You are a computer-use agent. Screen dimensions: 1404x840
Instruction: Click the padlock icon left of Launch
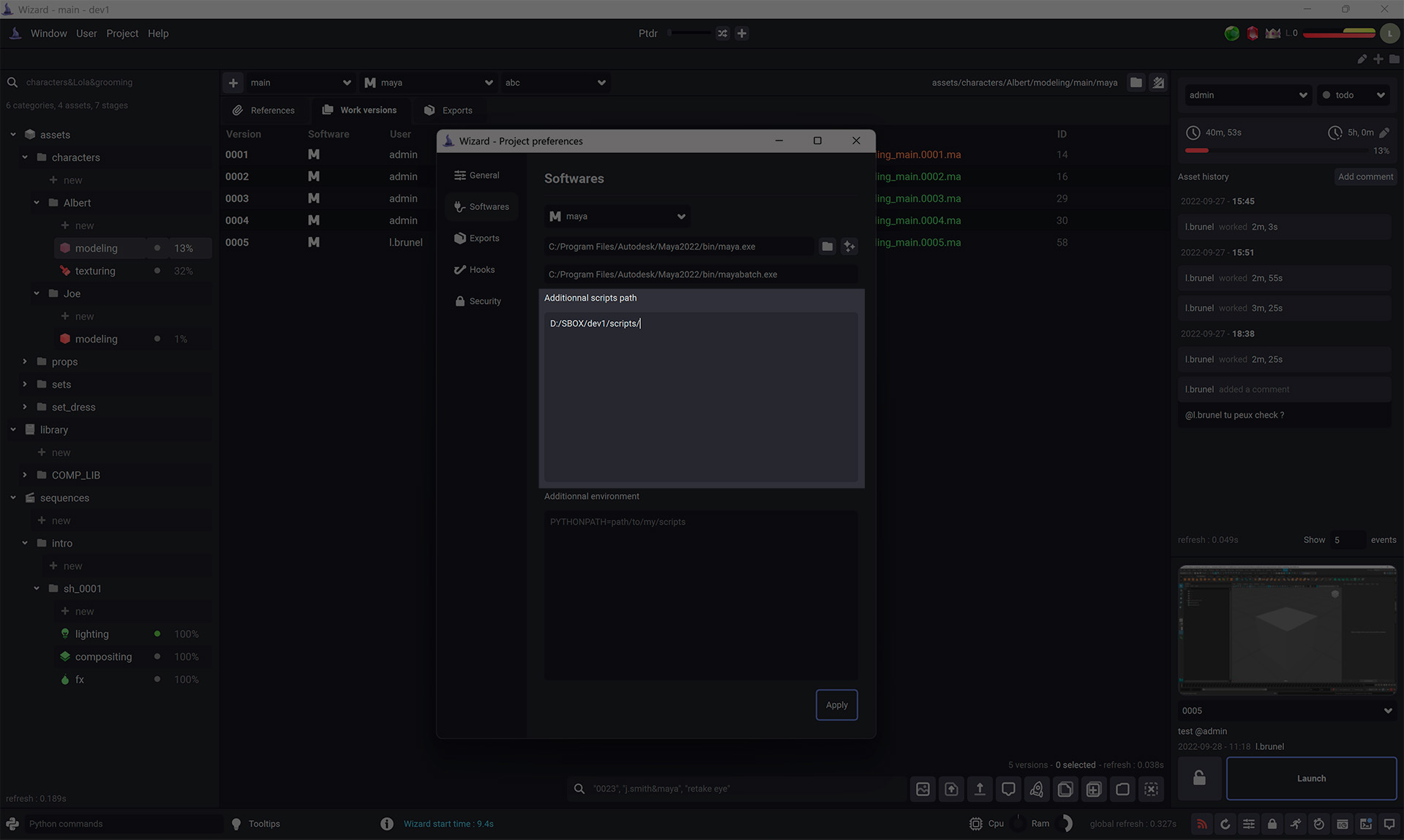1199,778
